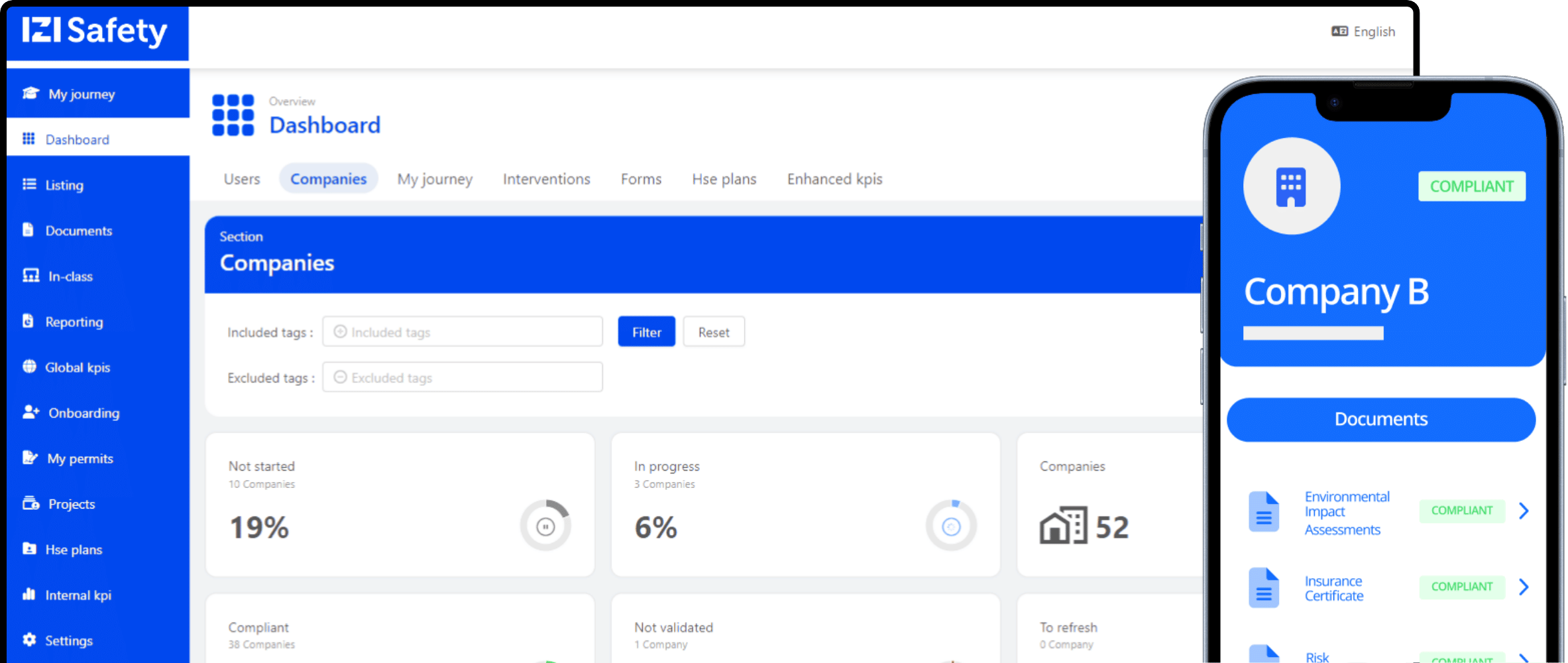Tap the Documents button on phone
Screen dimensions: 1568x663
click(1380, 419)
